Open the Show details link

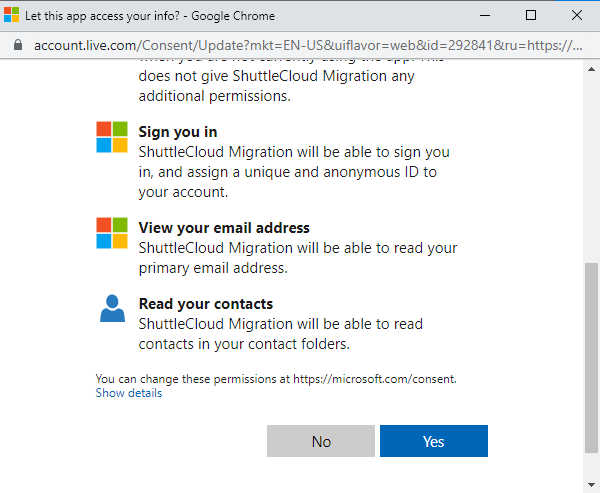[x=129, y=393]
